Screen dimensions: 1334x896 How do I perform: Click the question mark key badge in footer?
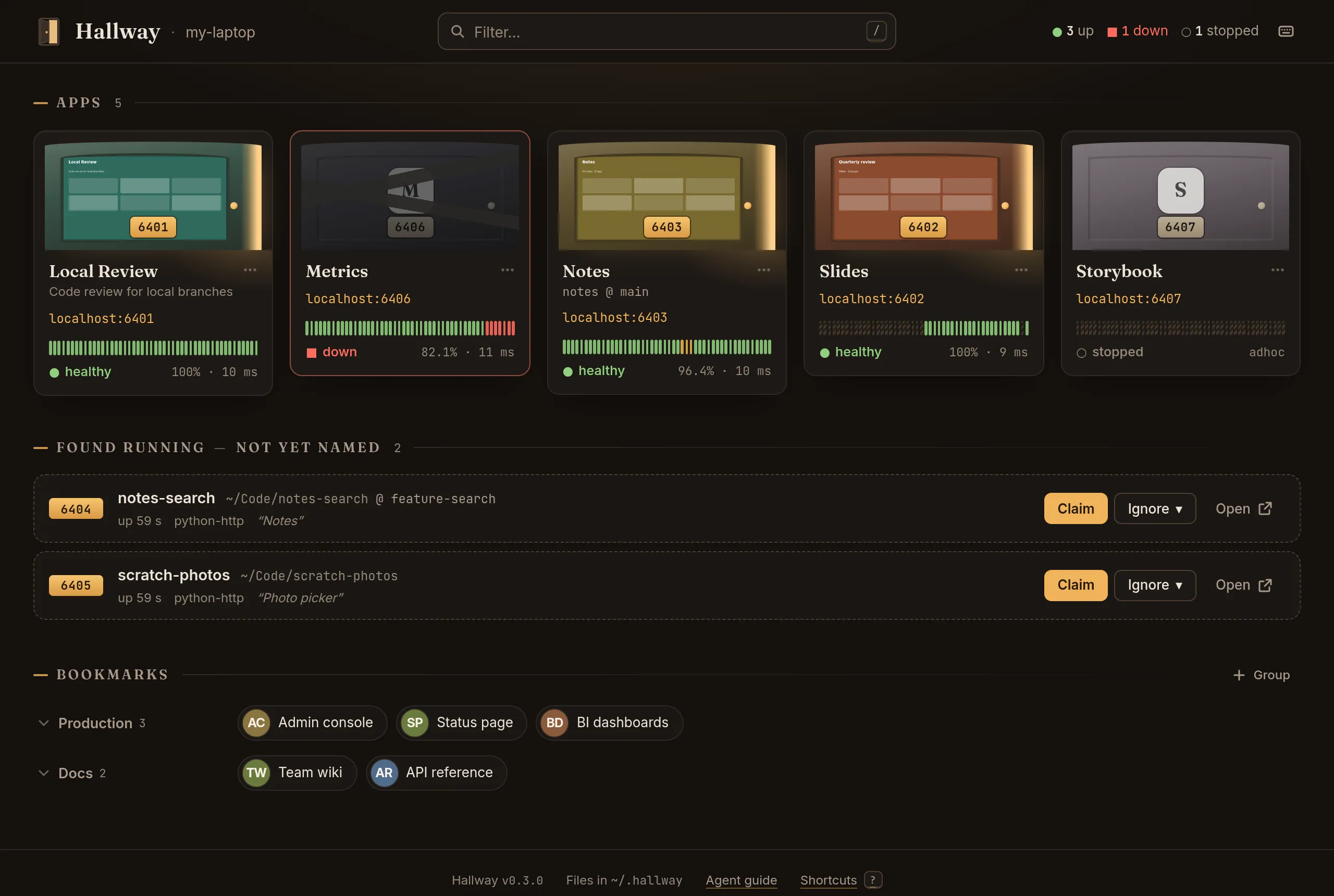(x=873, y=879)
